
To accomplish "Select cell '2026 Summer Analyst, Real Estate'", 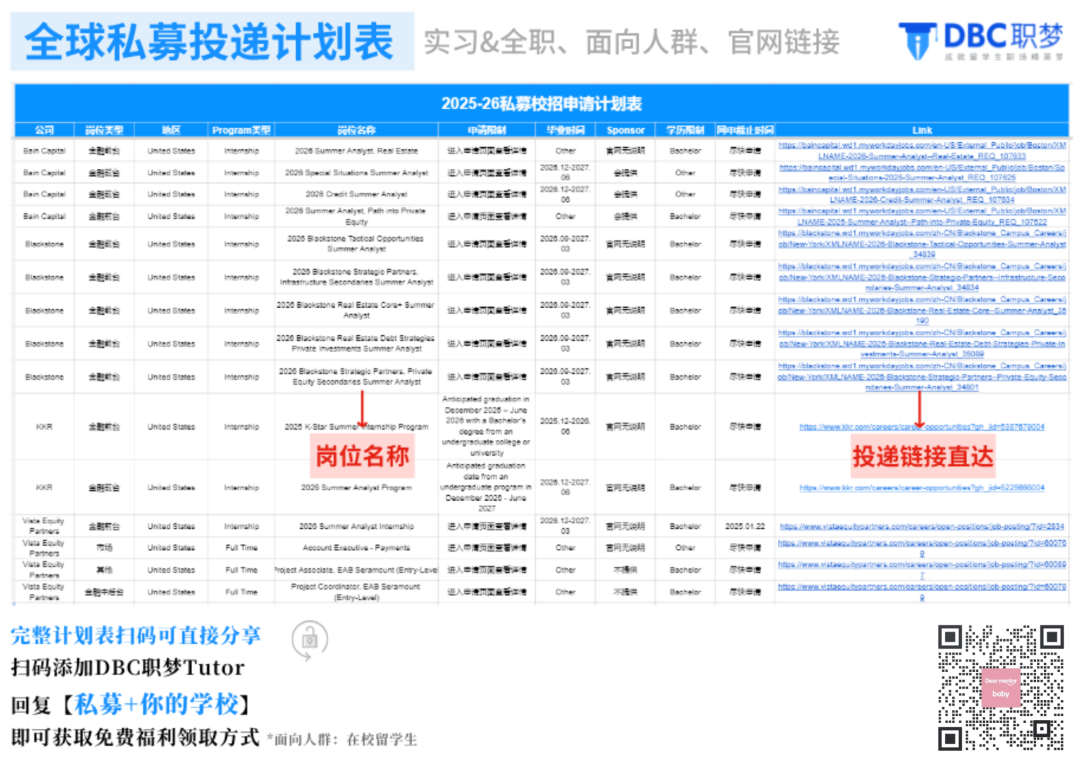I will point(356,151).
